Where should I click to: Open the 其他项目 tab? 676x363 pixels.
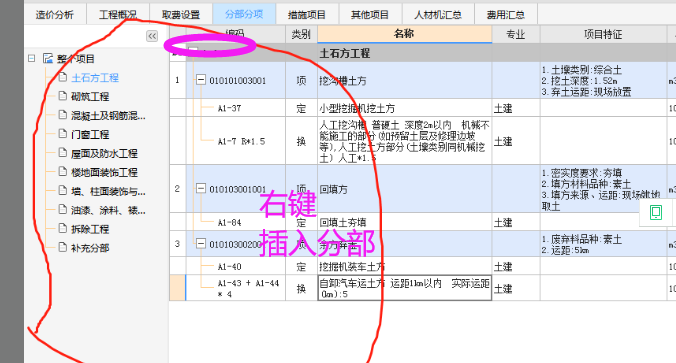point(370,15)
